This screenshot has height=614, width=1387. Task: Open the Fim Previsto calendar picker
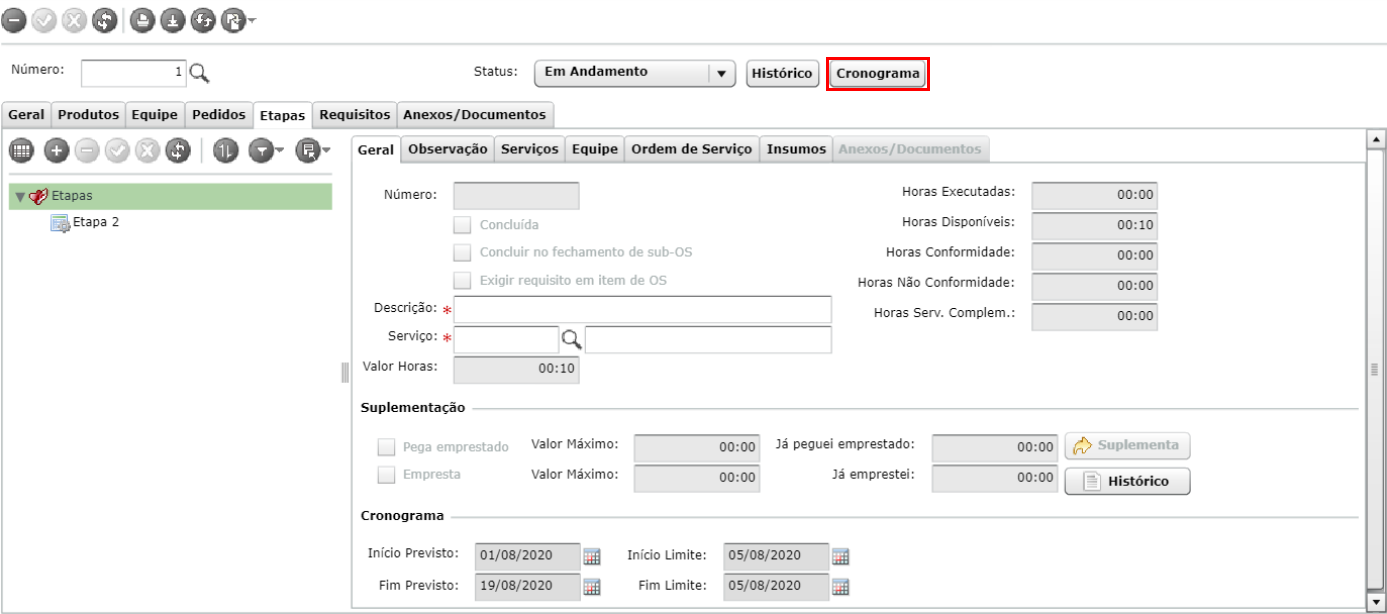click(x=592, y=587)
